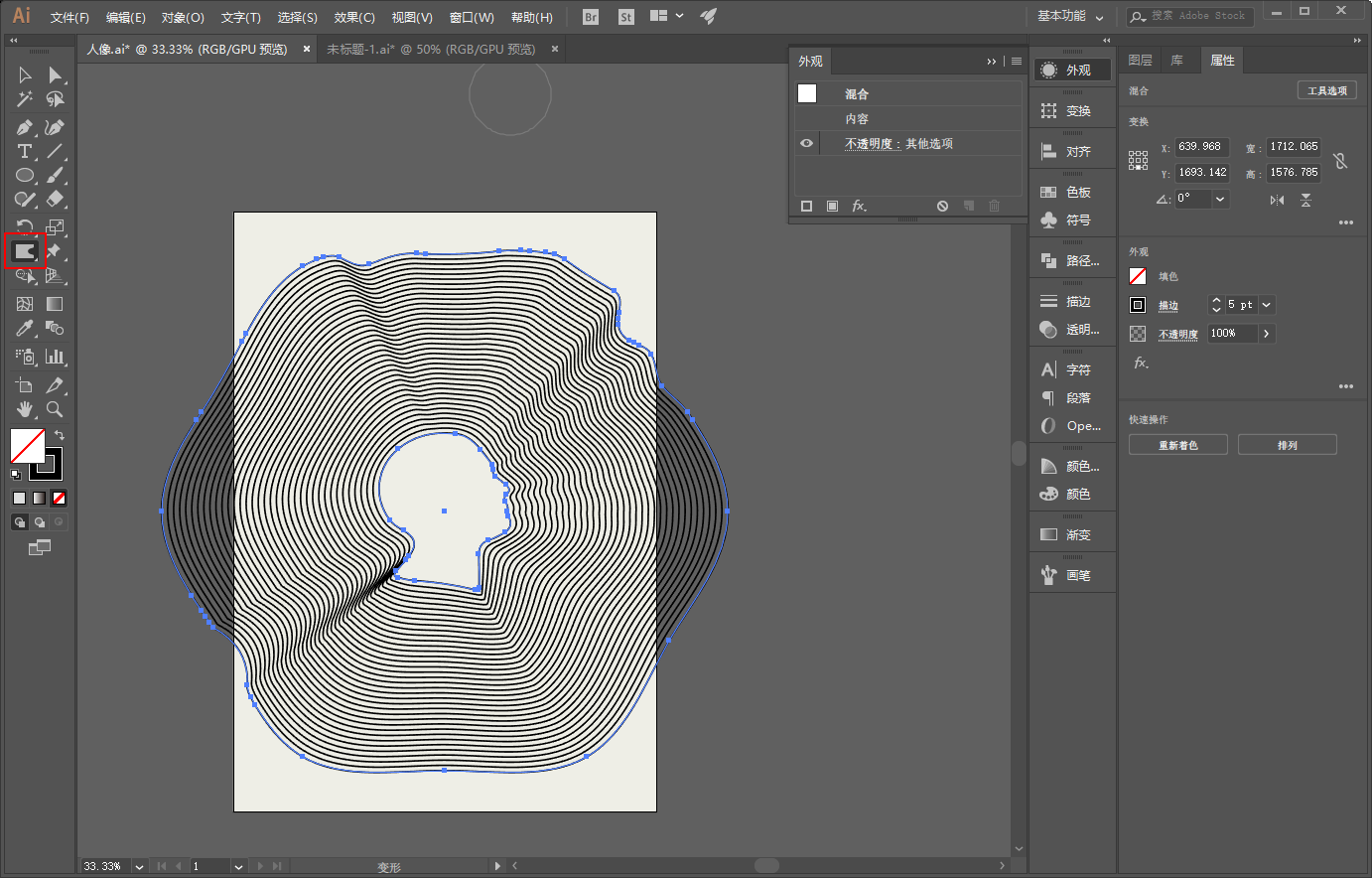Set paint mode to None
This screenshot has width=1372, height=878.
pos(59,498)
